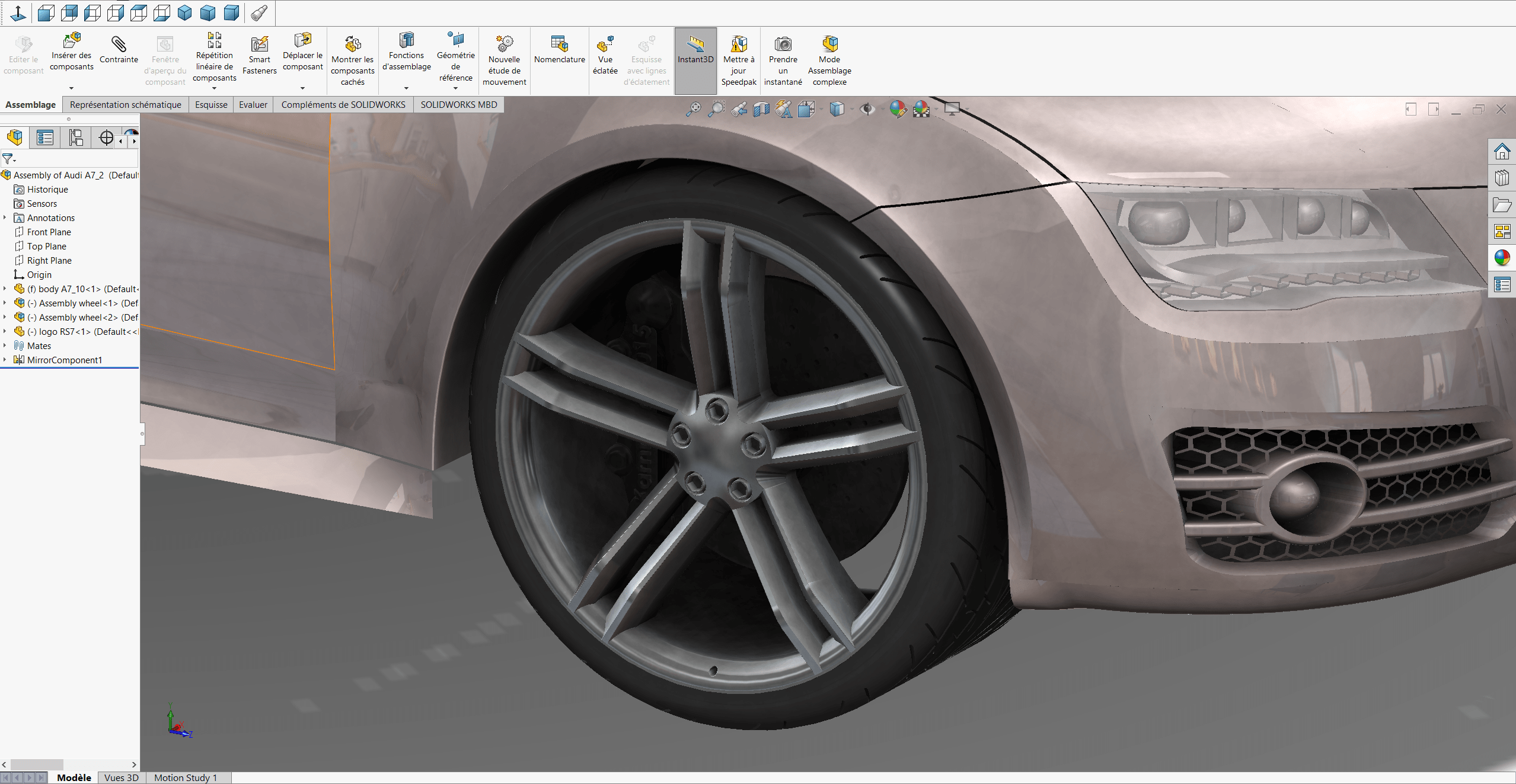Click Zoom to Fit icon
1516x784 pixels.
pyautogui.click(x=693, y=109)
